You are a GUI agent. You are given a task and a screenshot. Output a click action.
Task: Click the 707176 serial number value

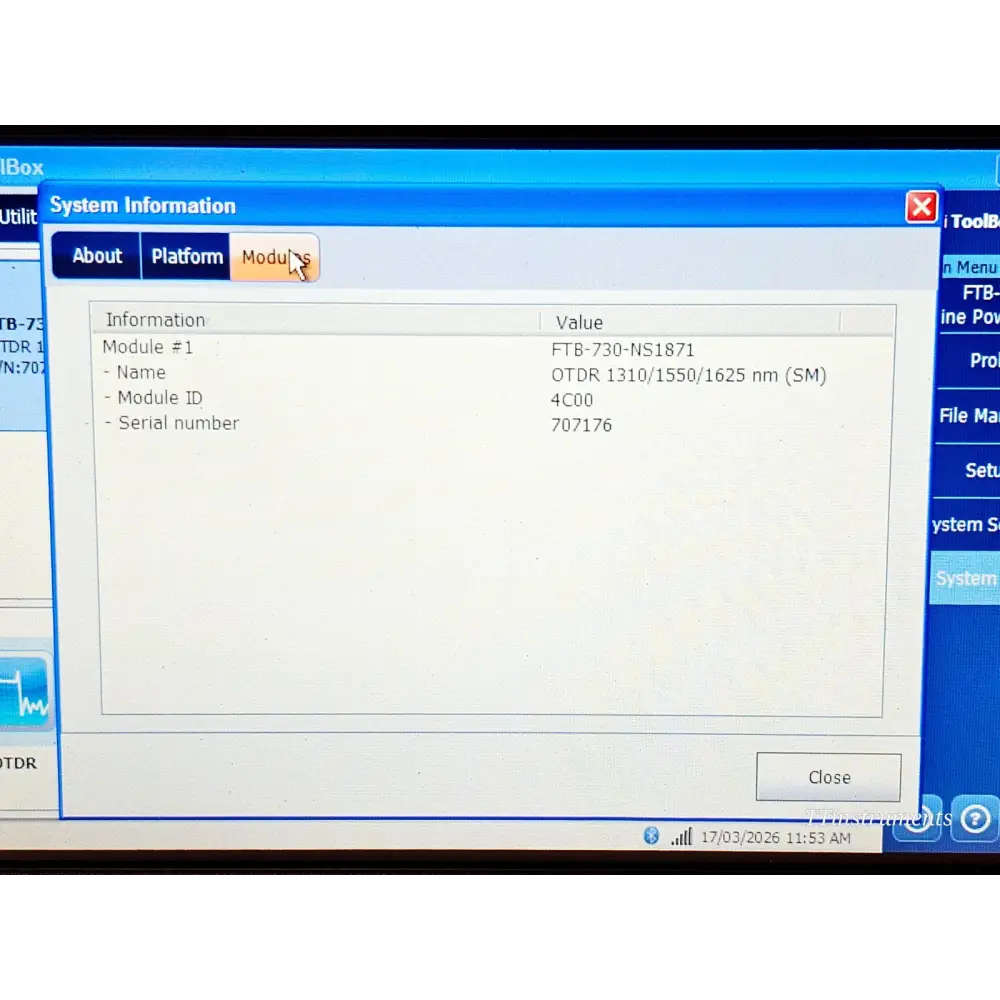click(x=581, y=425)
